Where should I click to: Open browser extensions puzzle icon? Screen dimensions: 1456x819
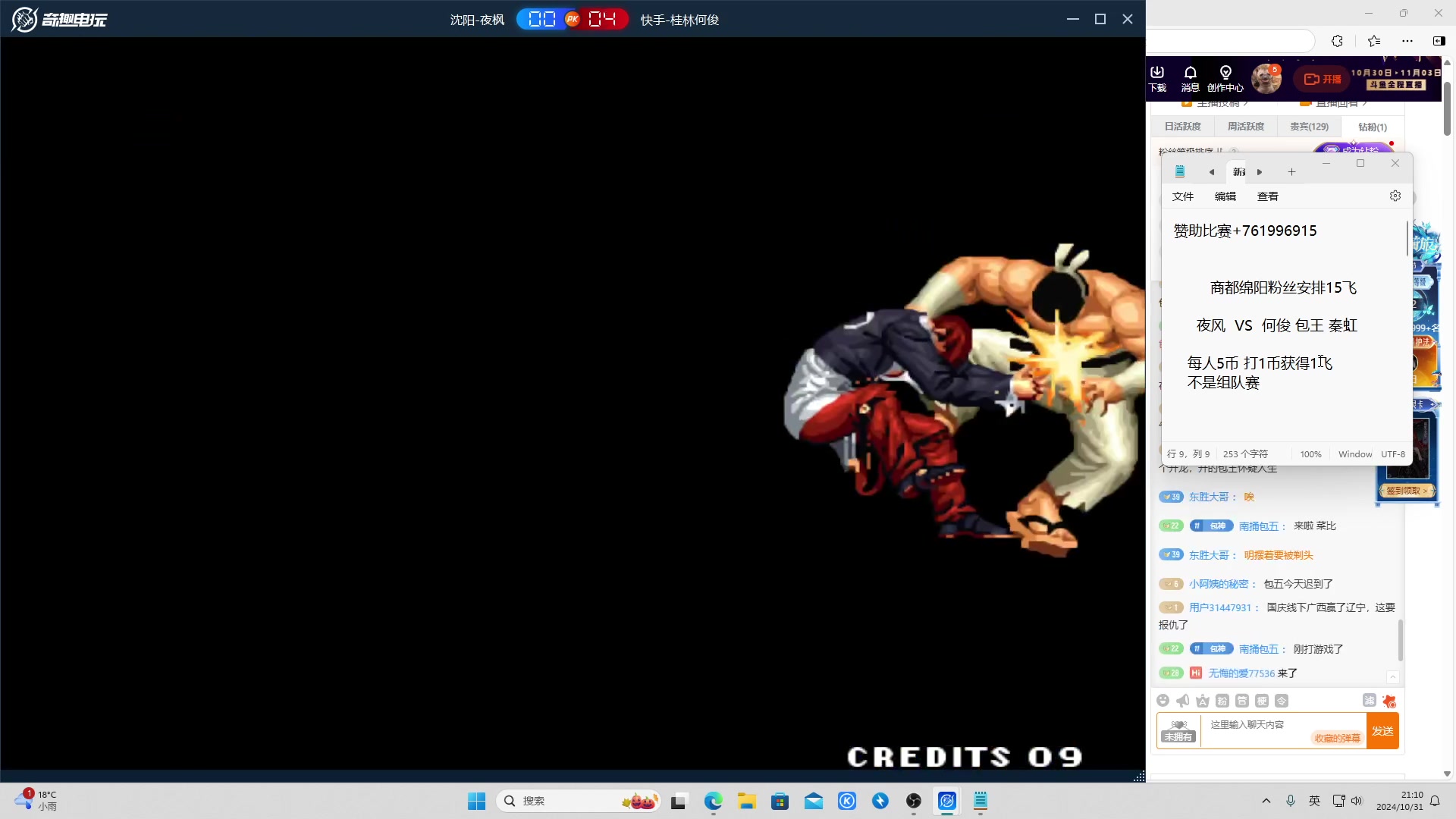coord(1338,41)
